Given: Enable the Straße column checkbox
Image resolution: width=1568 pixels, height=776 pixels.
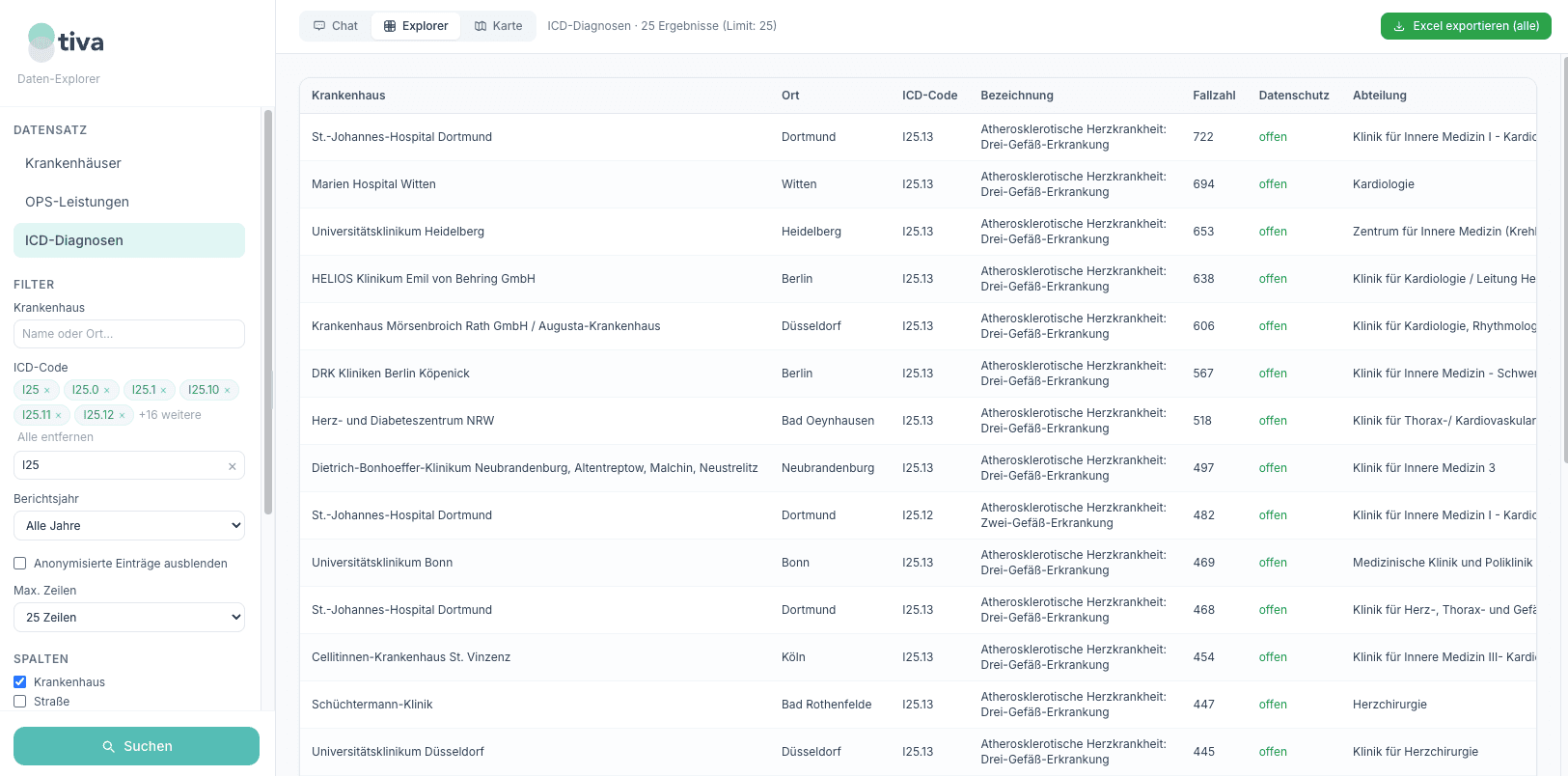Looking at the screenshot, I should 19,702.
